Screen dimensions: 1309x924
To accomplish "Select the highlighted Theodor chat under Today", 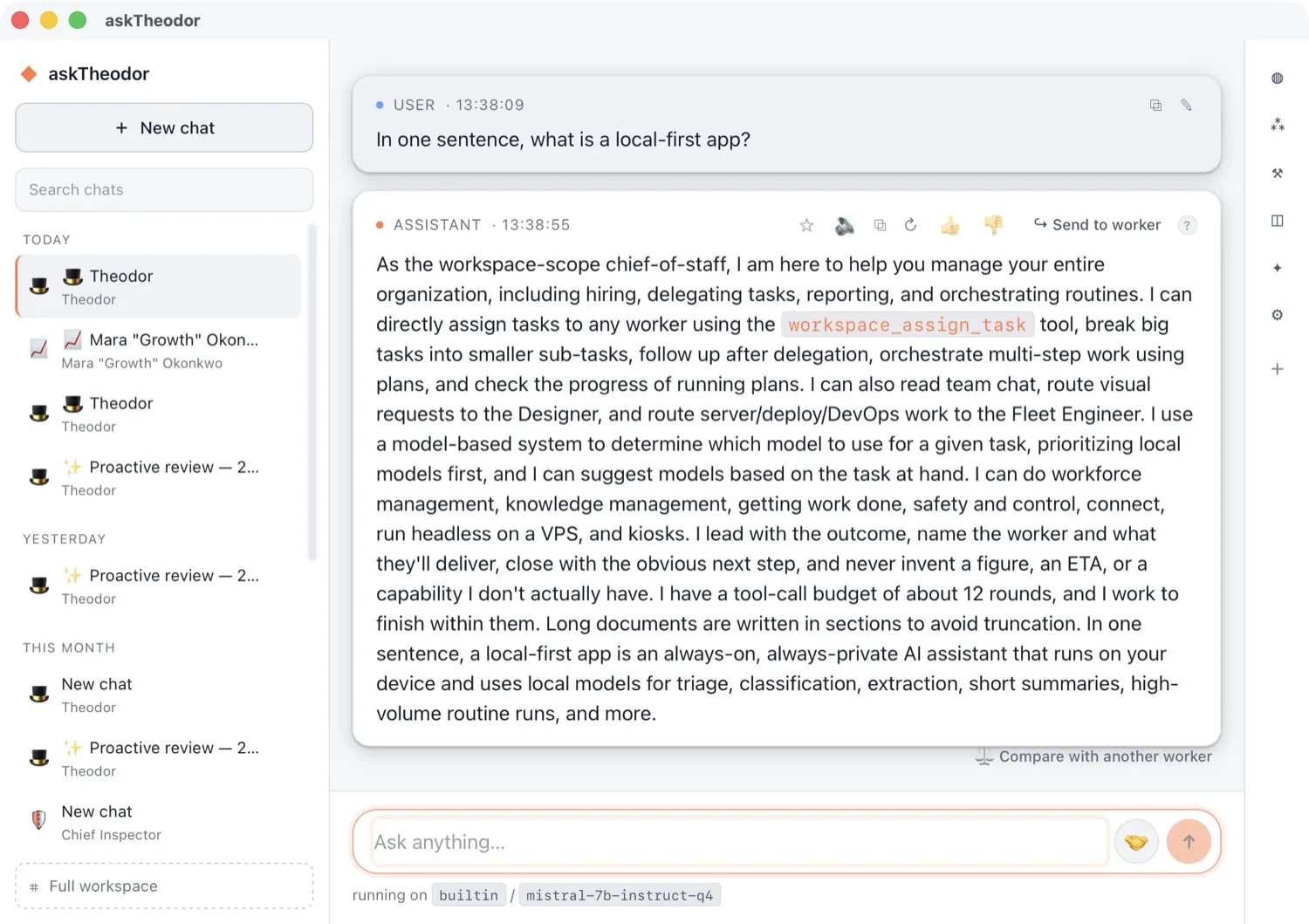I will coord(159,287).
